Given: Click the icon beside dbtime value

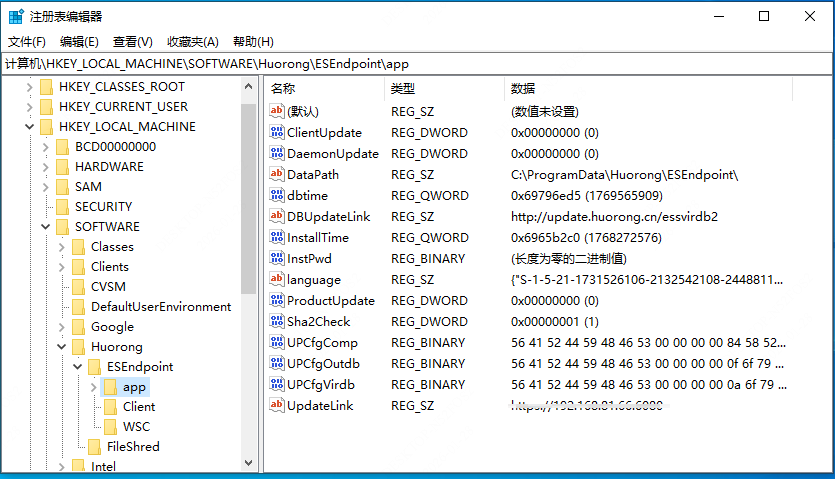Looking at the screenshot, I should [276, 195].
